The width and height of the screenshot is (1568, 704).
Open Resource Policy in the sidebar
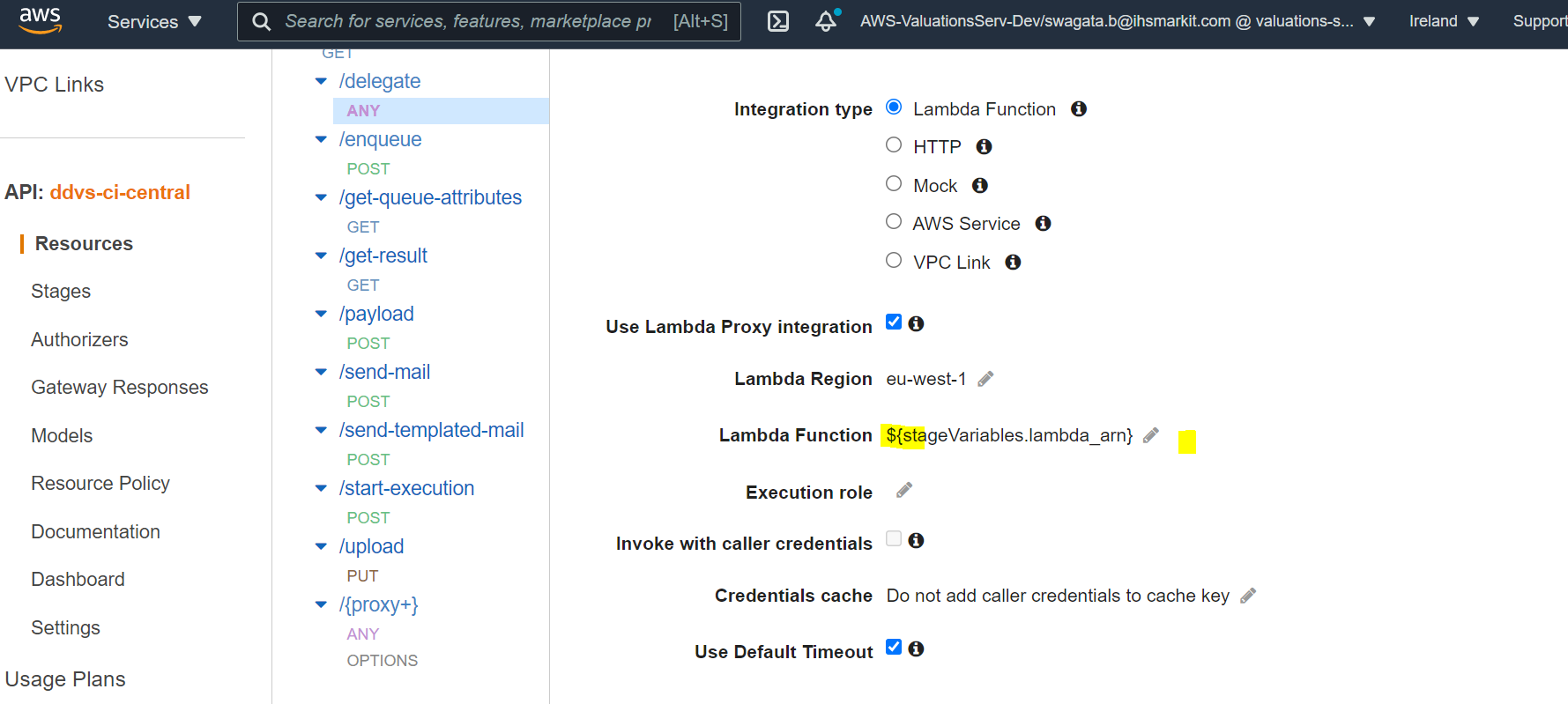[100, 484]
